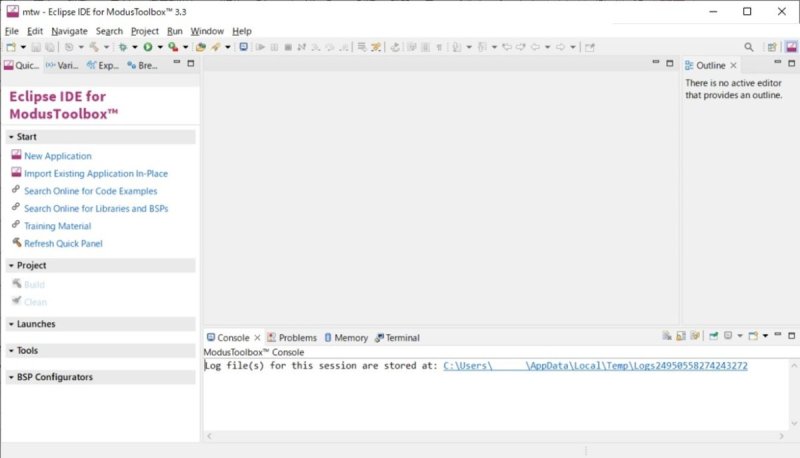Click the External Tools run icon
The image size is (800, 458).
point(173,47)
